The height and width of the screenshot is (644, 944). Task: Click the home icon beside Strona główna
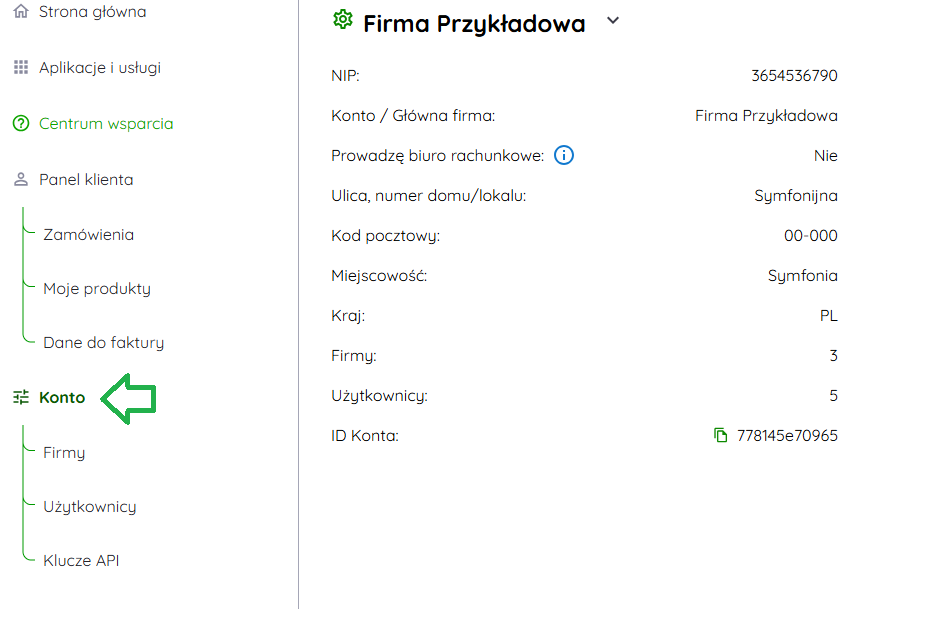21,12
